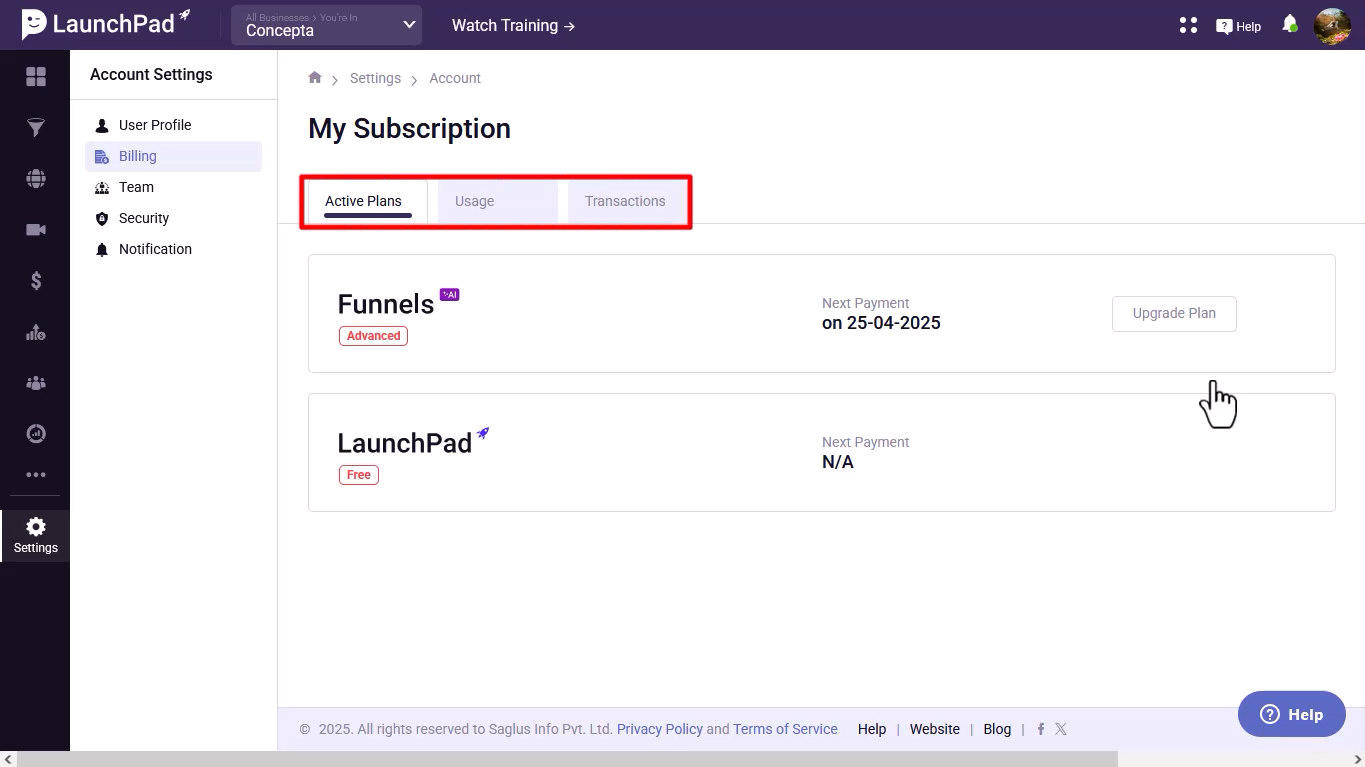The width and height of the screenshot is (1365, 767).
Task: Click the notification bell in top bar
Action: [1290, 25]
